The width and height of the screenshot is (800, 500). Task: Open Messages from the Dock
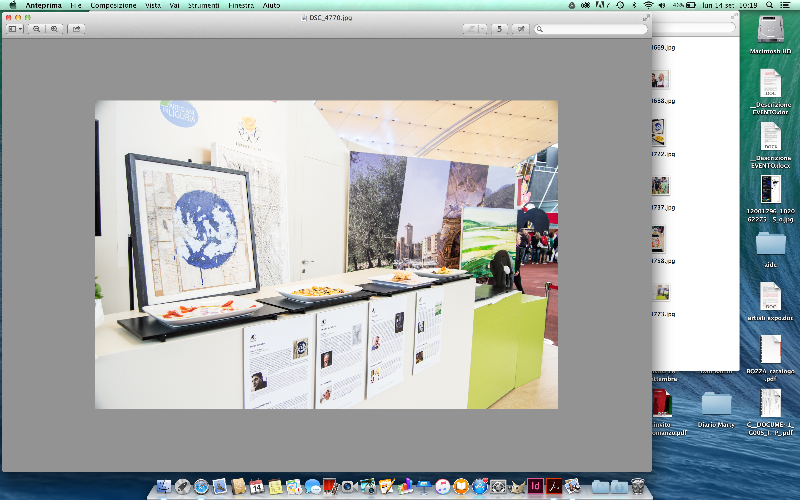[312, 487]
